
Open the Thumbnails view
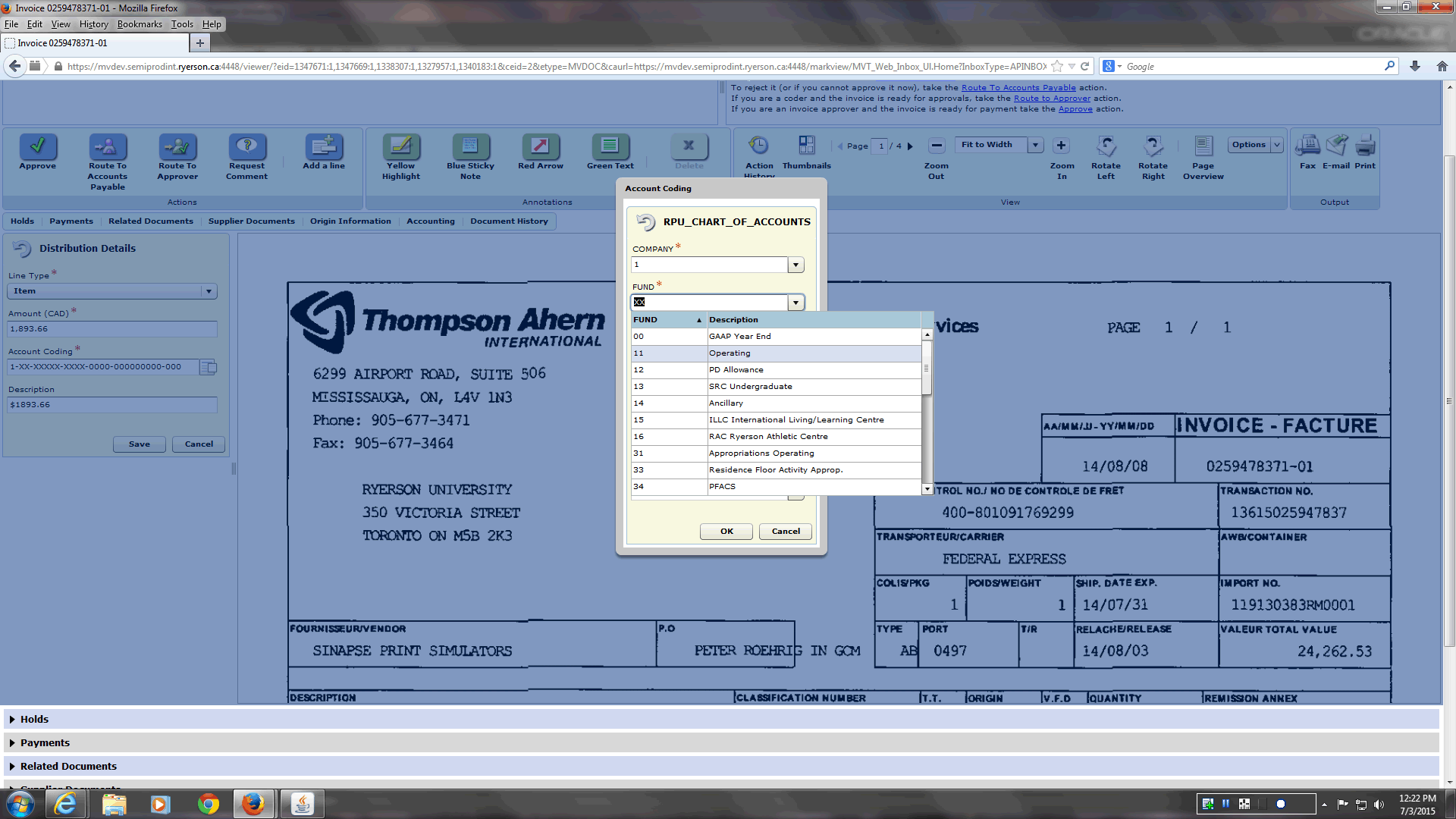point(806,146)
